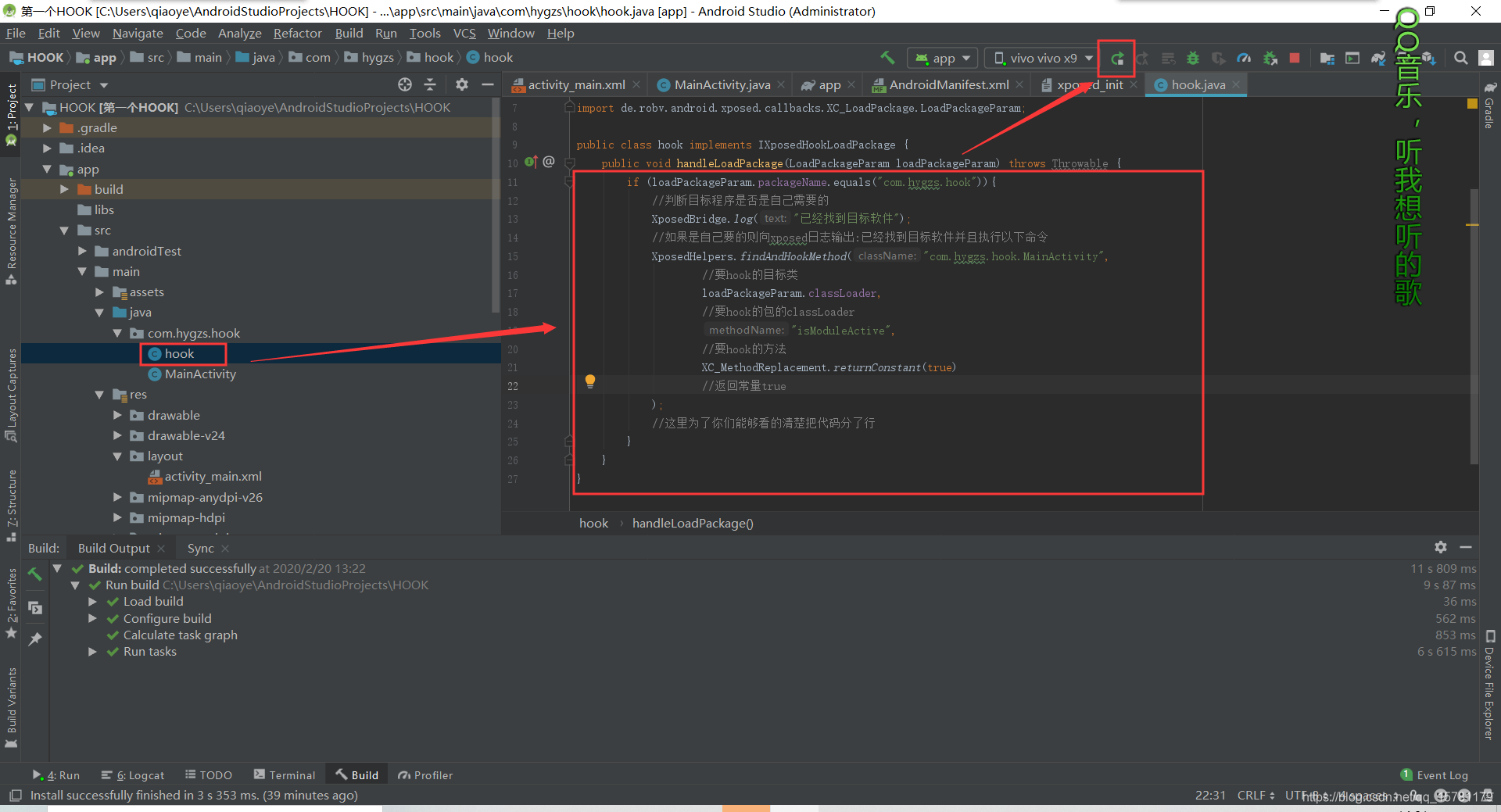
Task: Click the implements-method gutter icon
Action: tap(531, 162)
